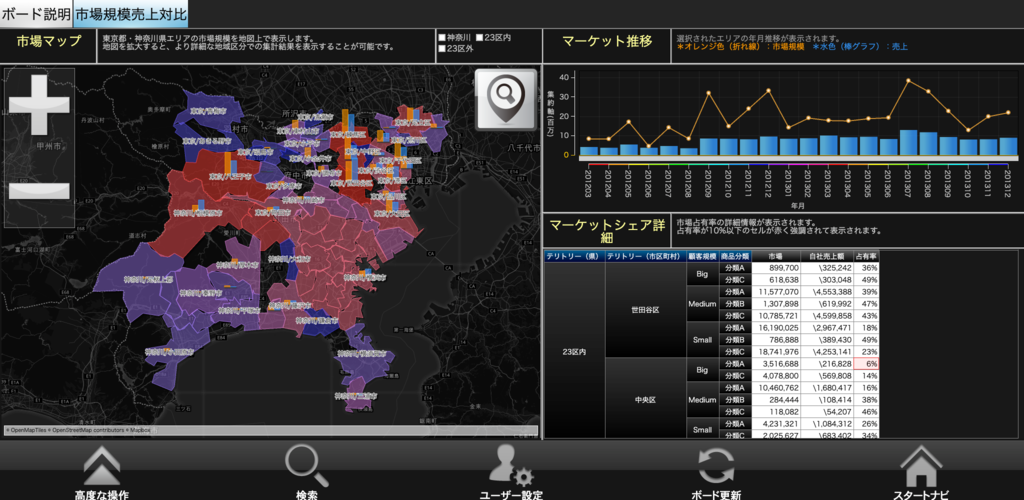Click the market value 899,700 cell
1024x500 pixels.
(776, 268)
